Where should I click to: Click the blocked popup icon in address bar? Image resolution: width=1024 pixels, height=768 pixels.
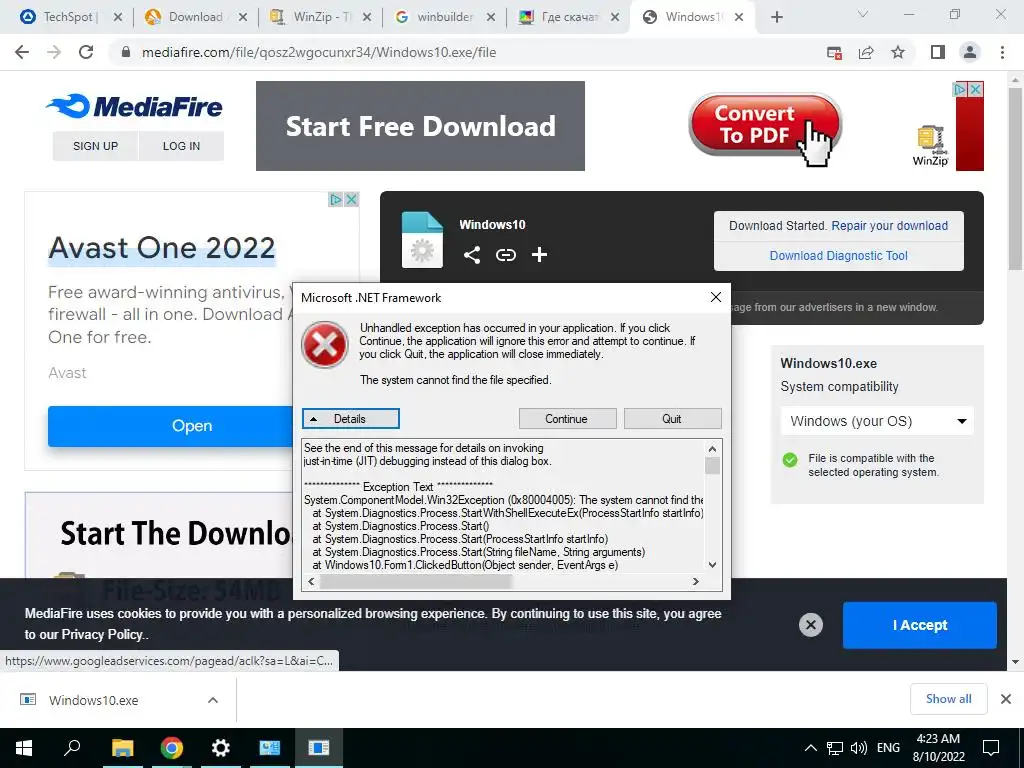[834, 53]
